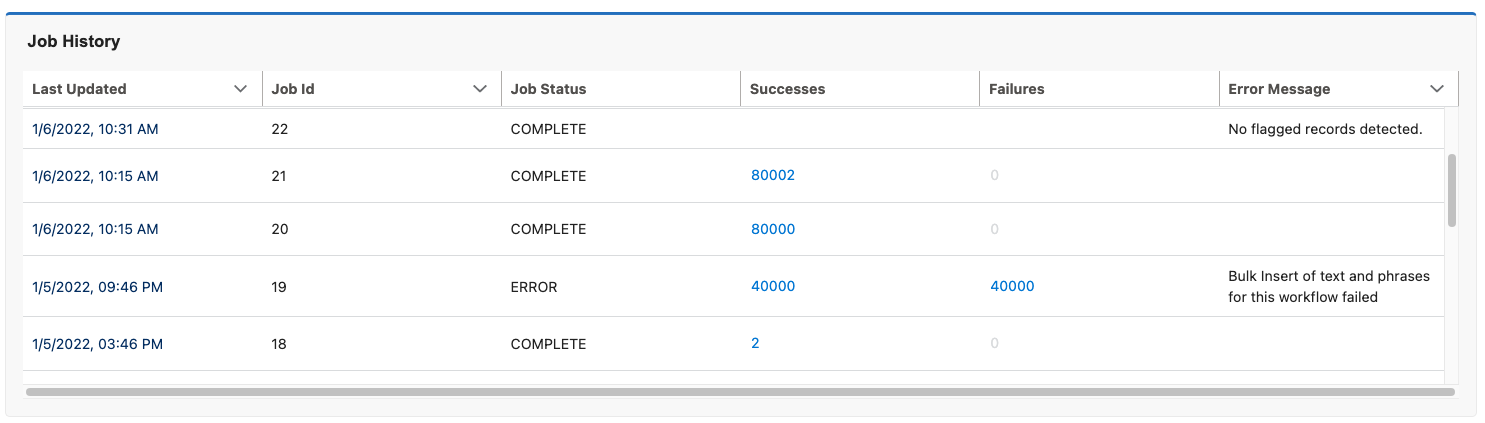Viewport: 1485px width, 423px height.
Task: Open the Last Updated column dropdown
Action: pos(240,89)
